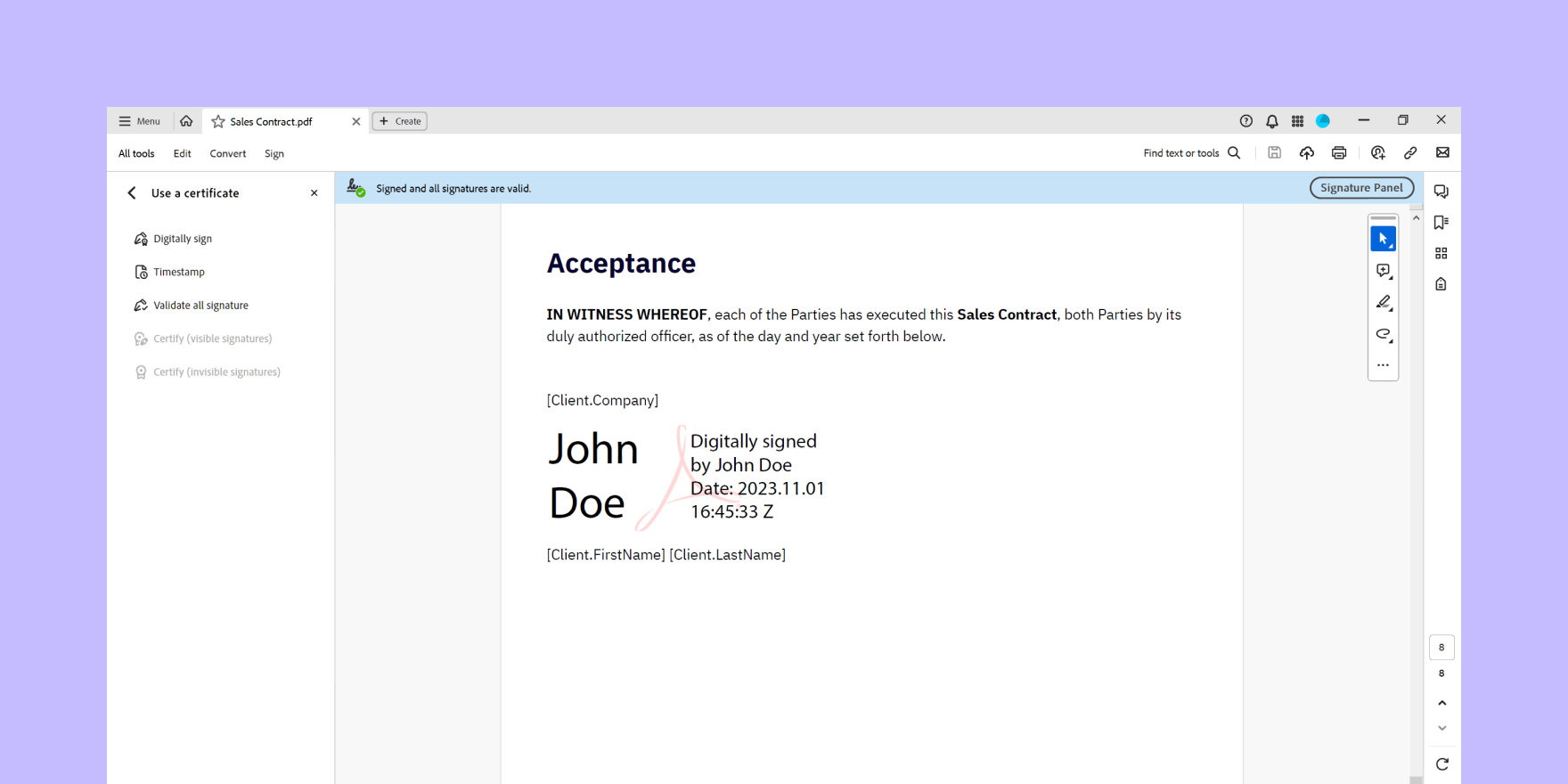Image resolution: width=1568 pixels, height=784 pixels.
Task: Click the signed status icon in banner
Action: click(355, 188)
